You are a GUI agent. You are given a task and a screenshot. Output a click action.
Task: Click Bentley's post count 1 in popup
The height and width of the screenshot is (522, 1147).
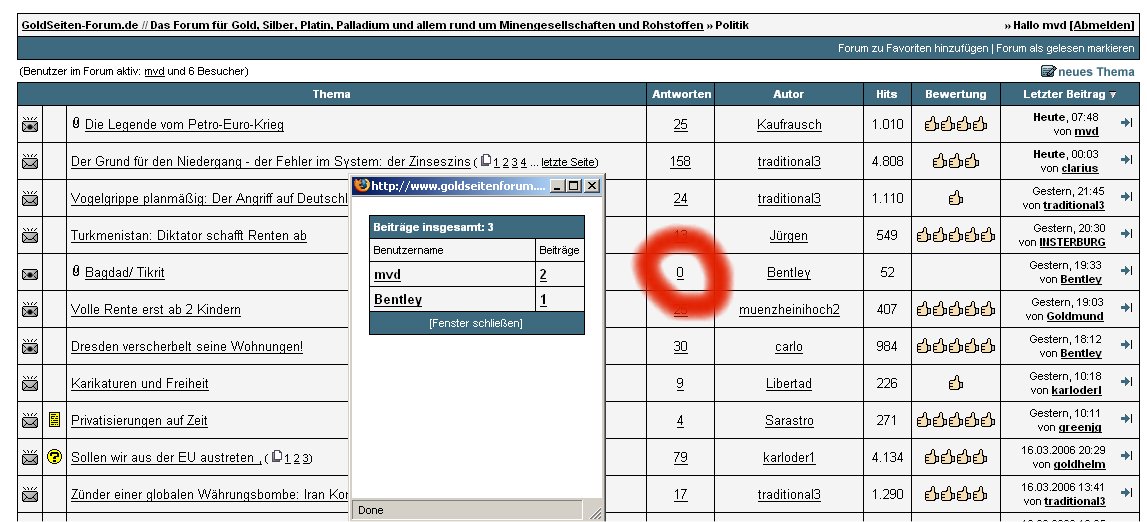[x=544, y=300]
